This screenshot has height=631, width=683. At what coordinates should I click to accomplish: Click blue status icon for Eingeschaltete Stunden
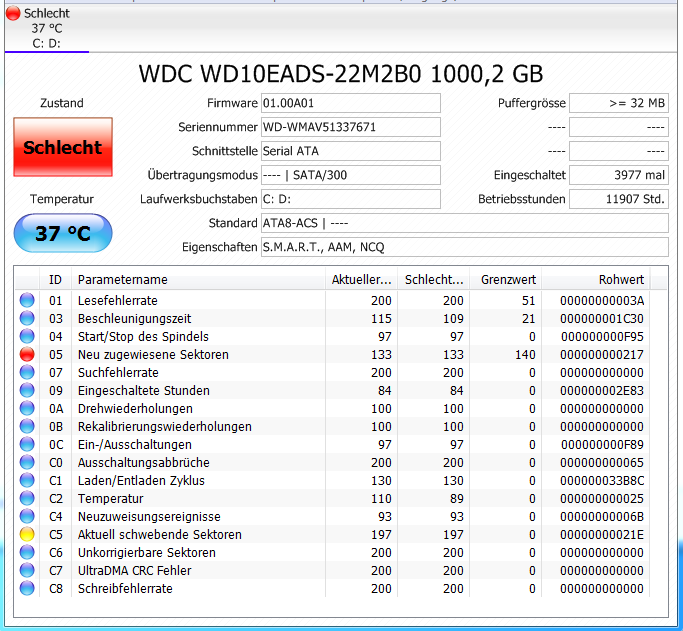[x=27, y=390]
